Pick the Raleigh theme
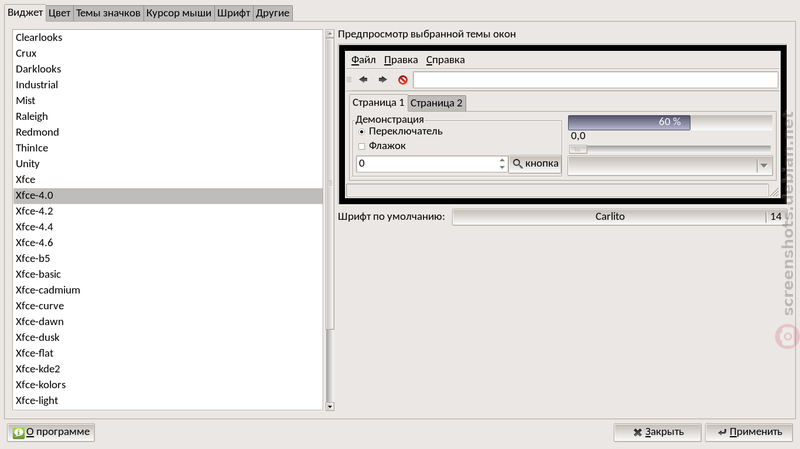The width and height of the screenshot is (800, 449). coord(168,116)
